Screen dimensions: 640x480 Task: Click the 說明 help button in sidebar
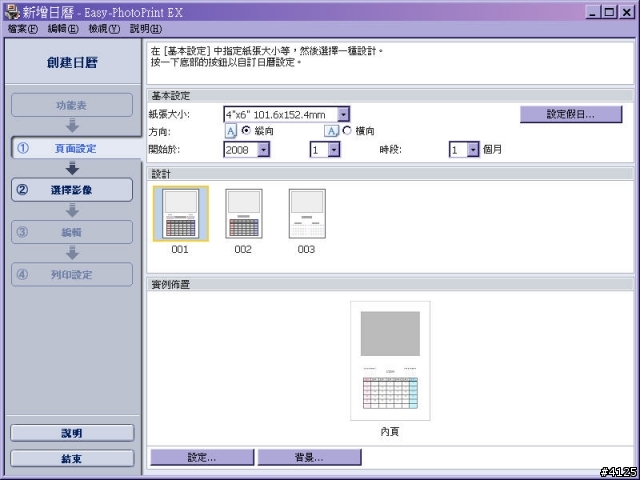[x=72, y=433]
